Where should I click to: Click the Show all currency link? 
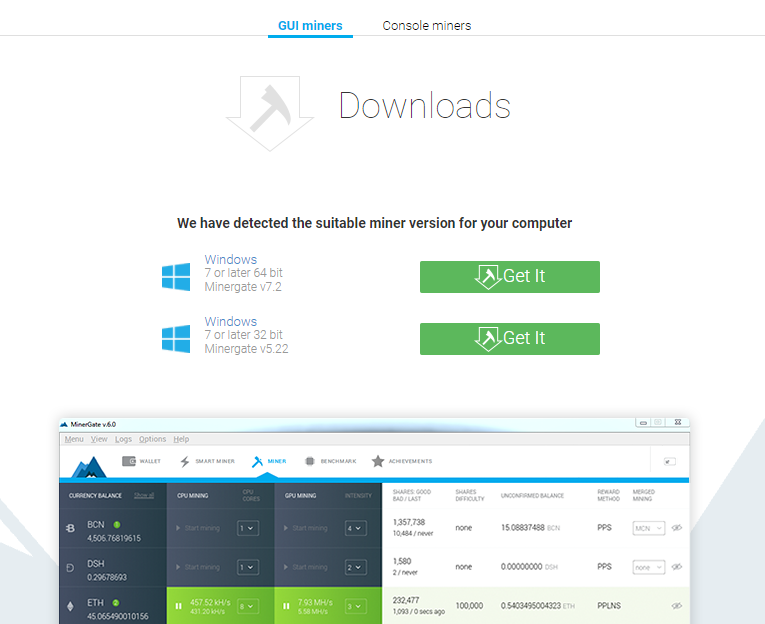144,495
